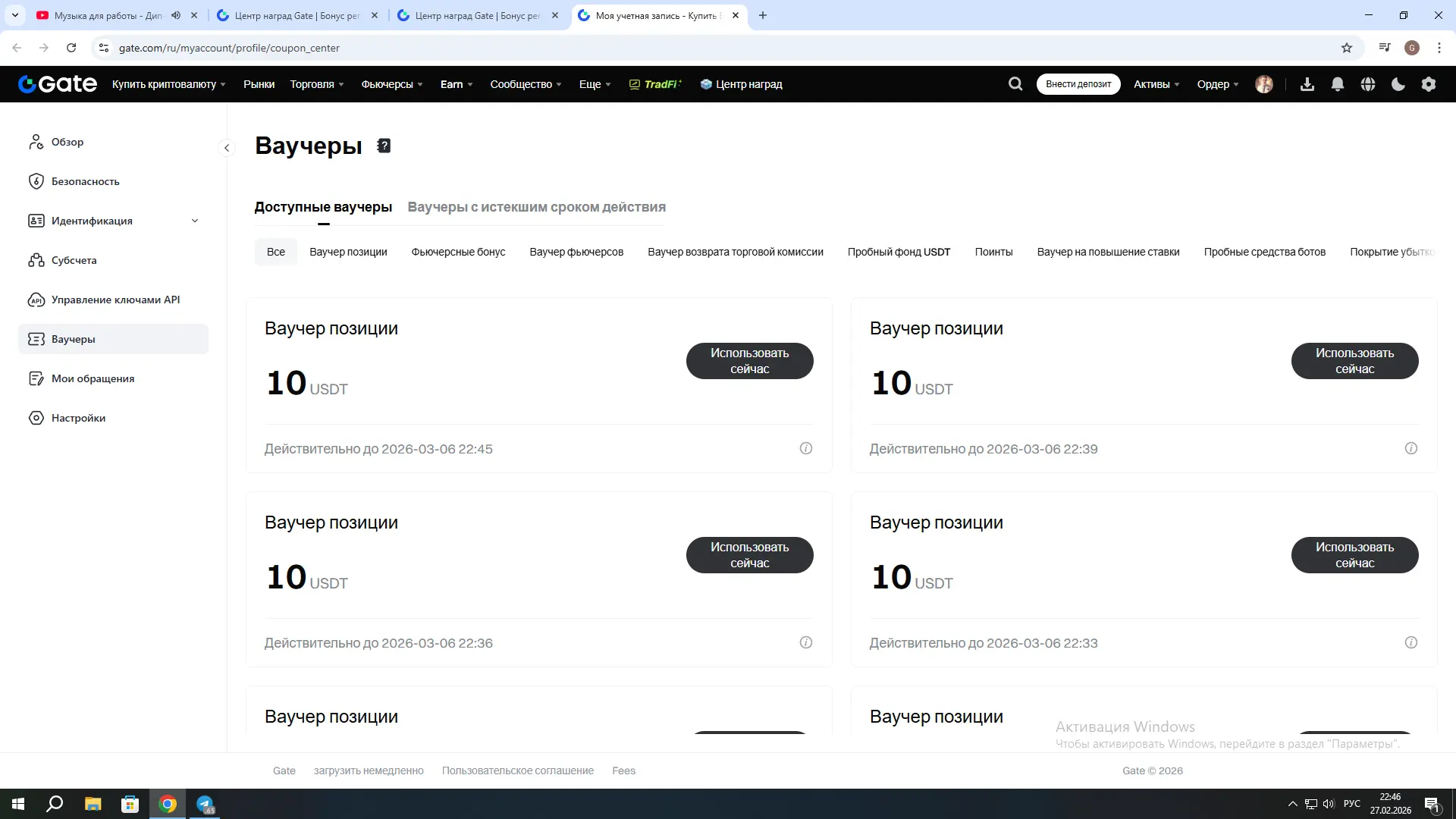Open the download app icon

pyautogui.click(x=1307, y=84)
